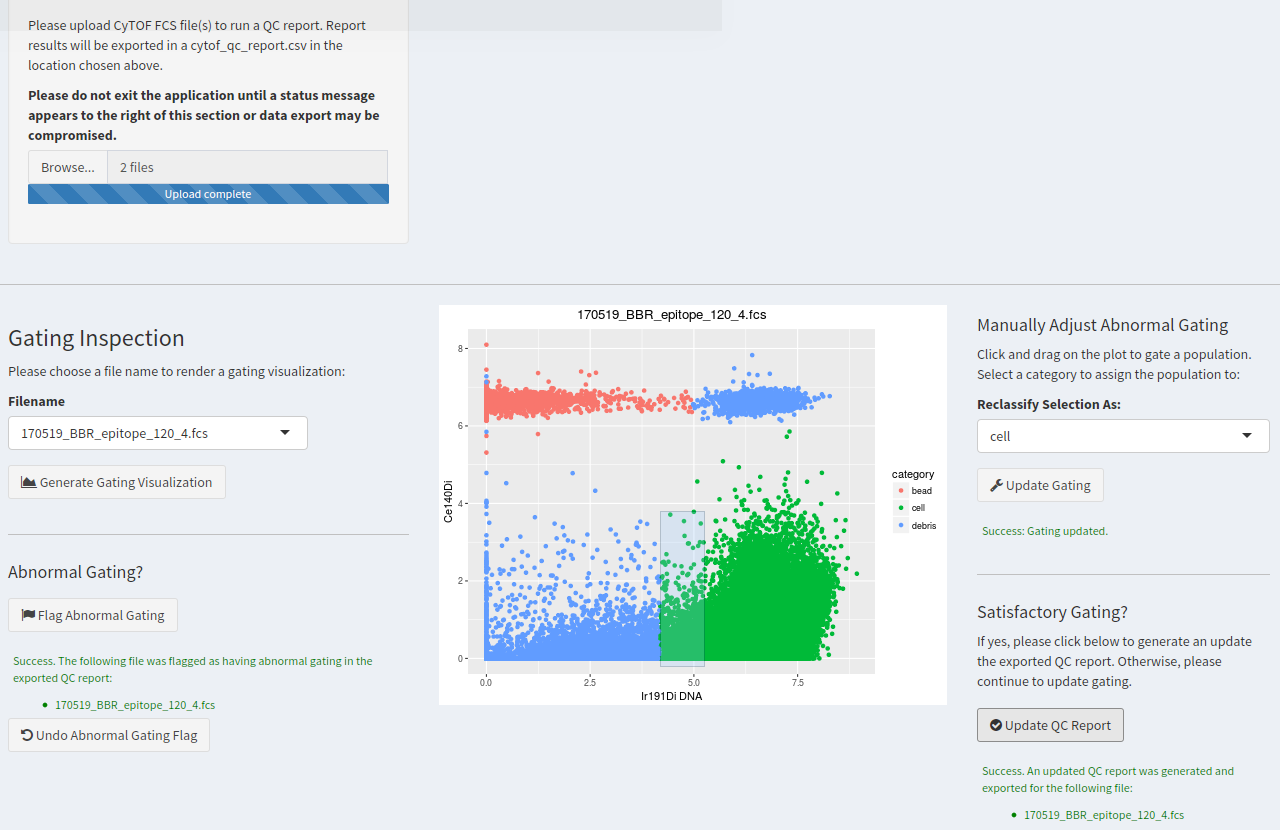This screenshot has height=830, width=1280.
Task: Click the undo arrow icon on the Undo Abnormal Gating Flag button
Action: point(27,735)
